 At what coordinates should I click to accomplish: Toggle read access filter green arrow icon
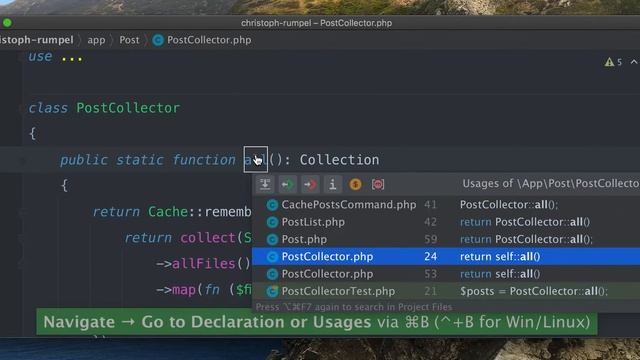(x=287, y=184)
